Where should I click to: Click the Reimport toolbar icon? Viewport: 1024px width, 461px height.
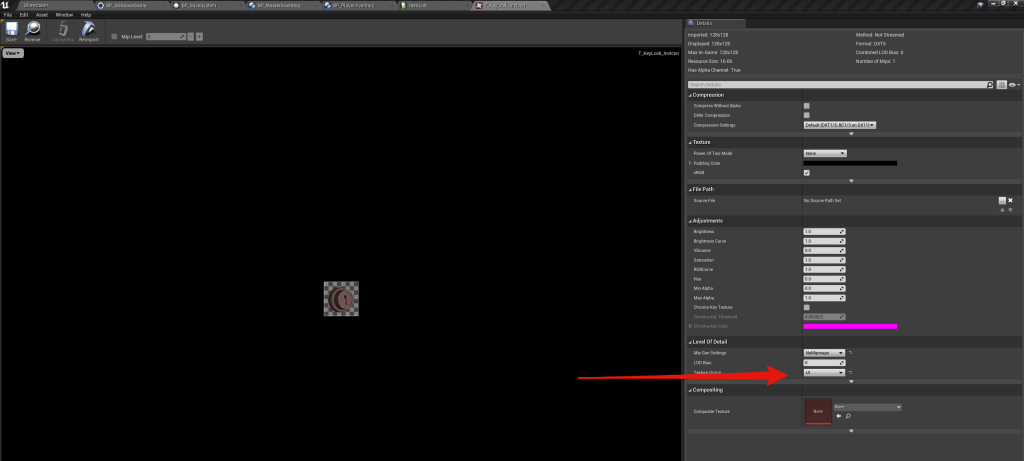click(88, 33)
